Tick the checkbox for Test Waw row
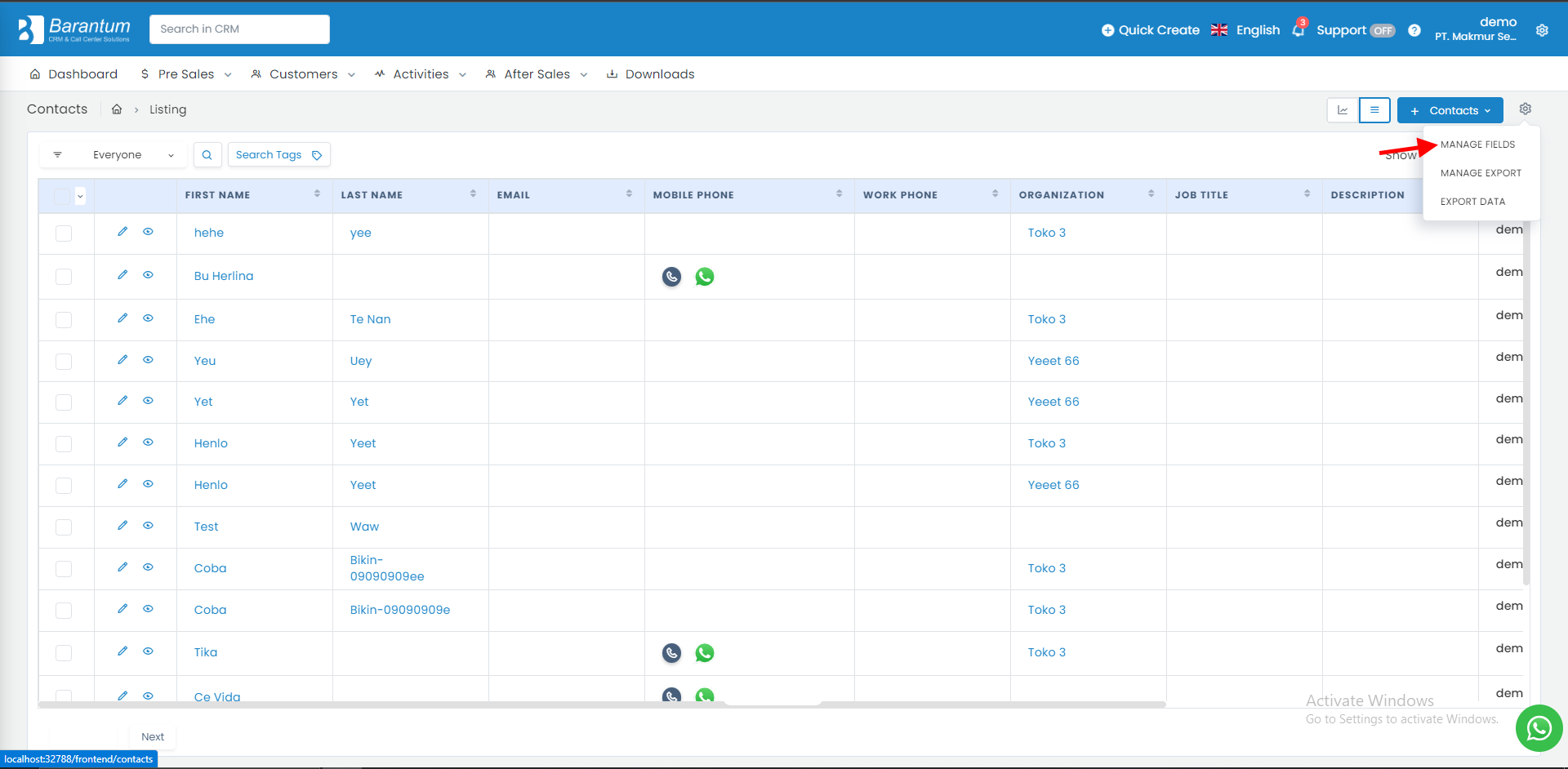1568x769 pixels. 64,527
